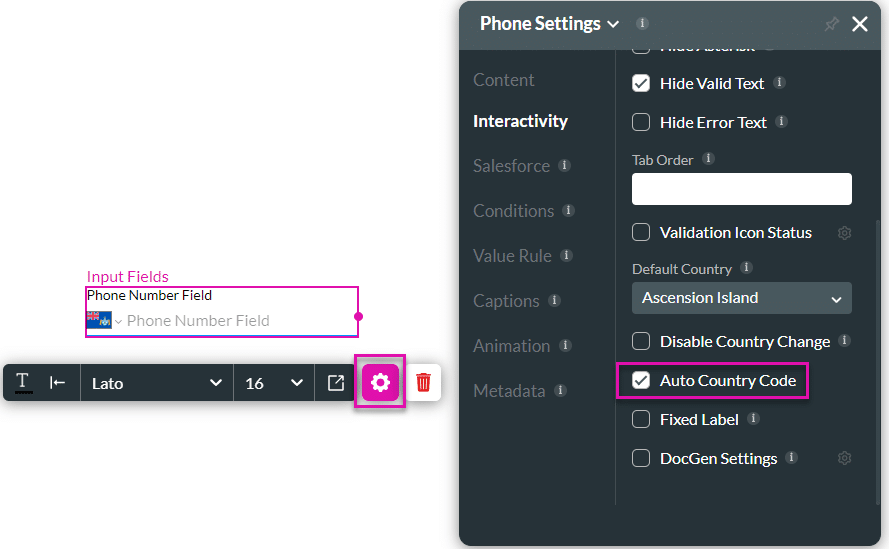889x549 pixels.
Task: Open the Default Country dropdown
Action: [x=741, y=298]
